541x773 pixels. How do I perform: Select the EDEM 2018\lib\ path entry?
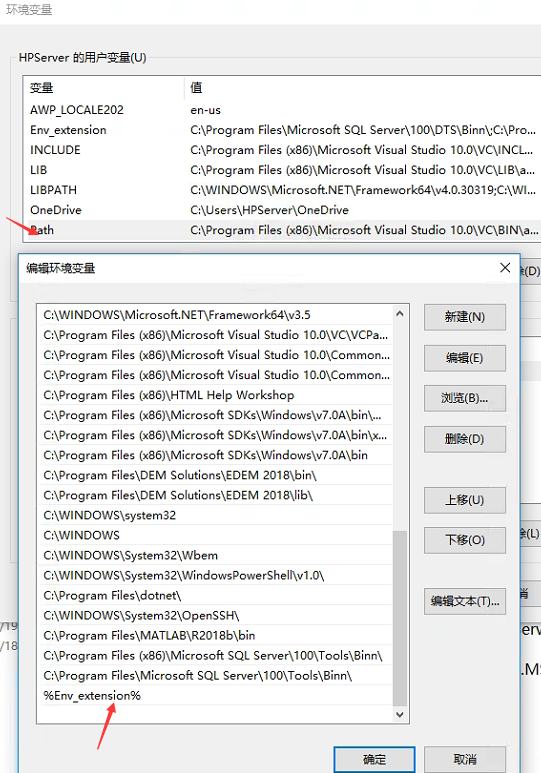(x=216, y=495)
